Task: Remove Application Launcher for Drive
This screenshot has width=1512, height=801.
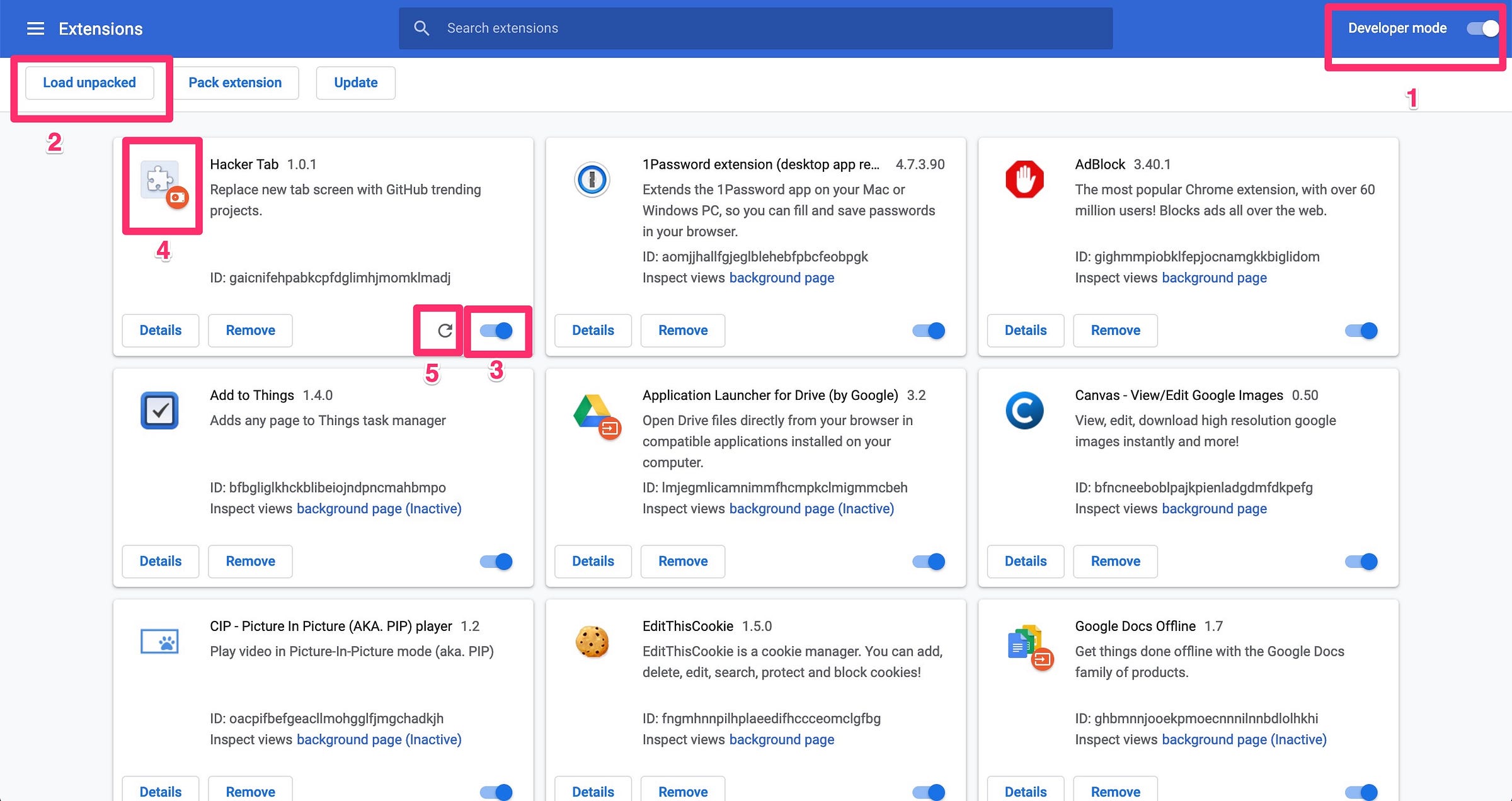Action: (x=683, y=562)
